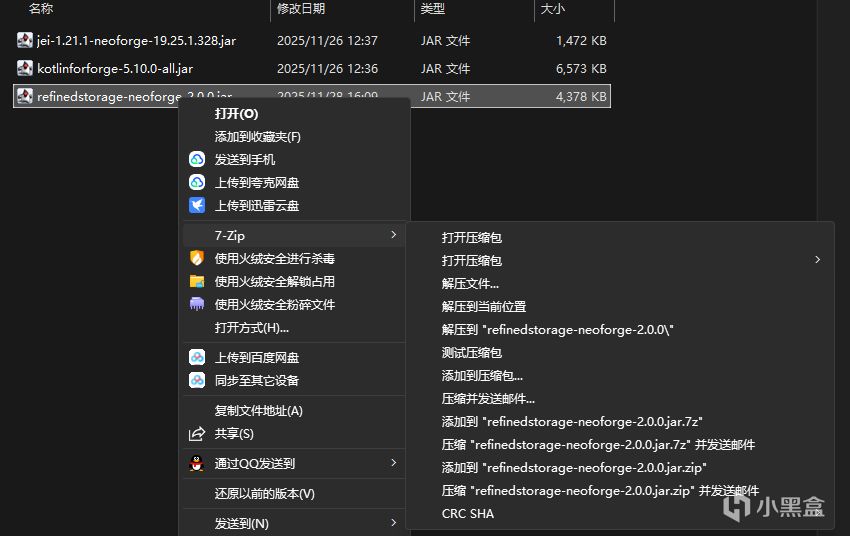The image size is (850, 536).
Task: Choose 压缩并发送邮件...
Action: pyautogui.click(x=488, y=398)
